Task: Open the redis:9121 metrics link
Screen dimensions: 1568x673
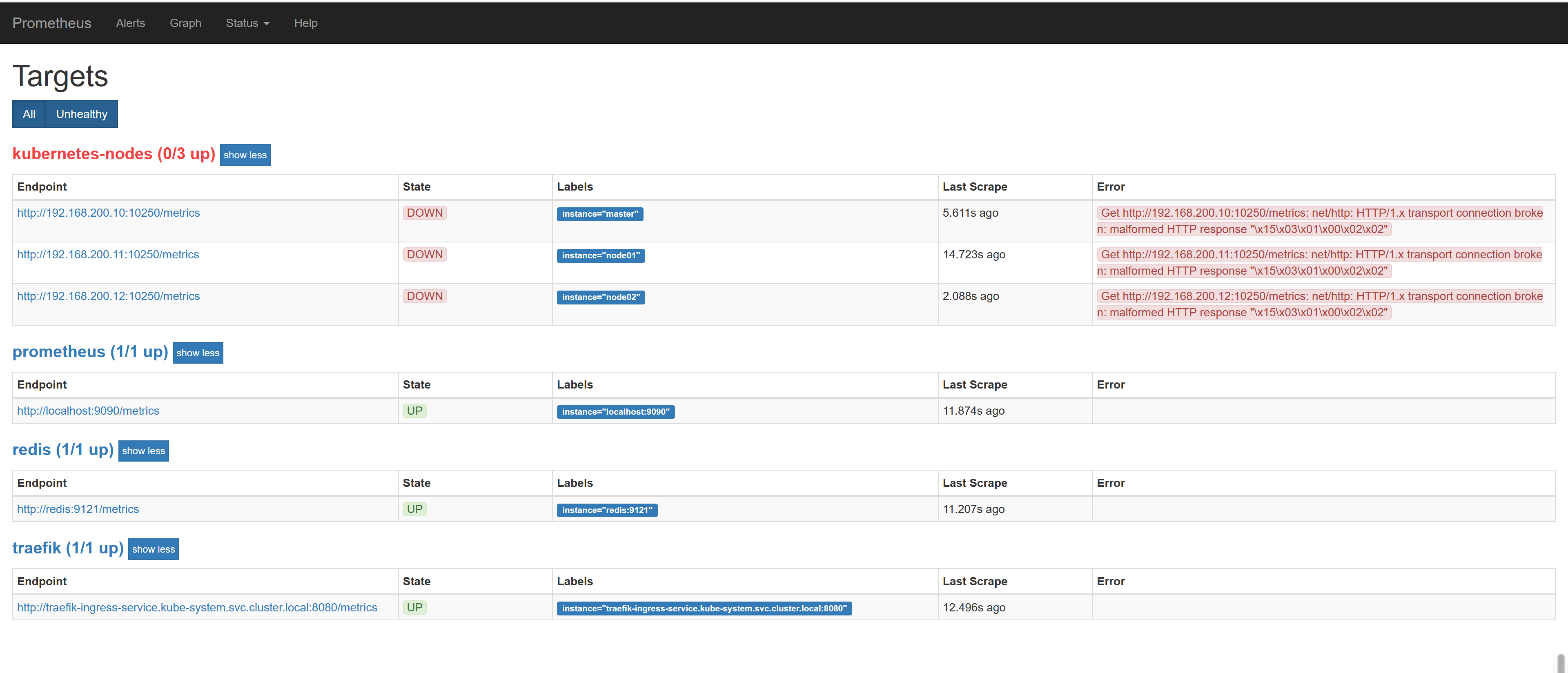Action: [78, 509]
